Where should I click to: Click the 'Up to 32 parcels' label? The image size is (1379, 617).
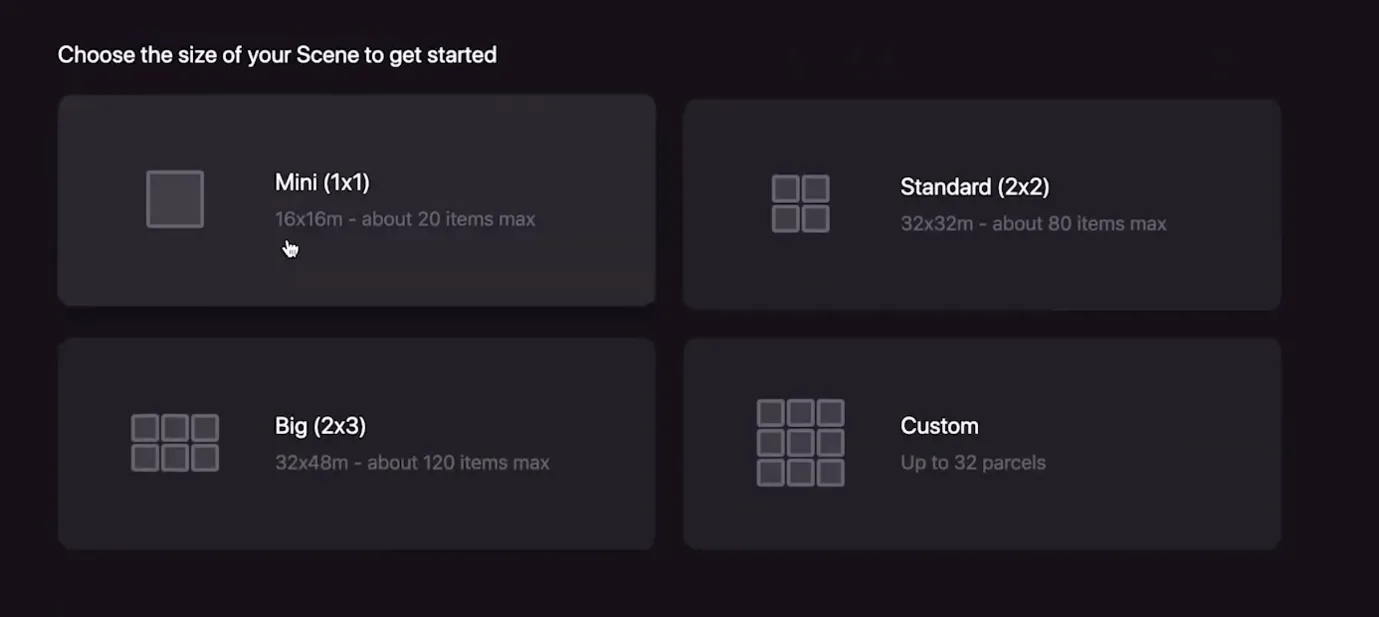tap(972, 462)
